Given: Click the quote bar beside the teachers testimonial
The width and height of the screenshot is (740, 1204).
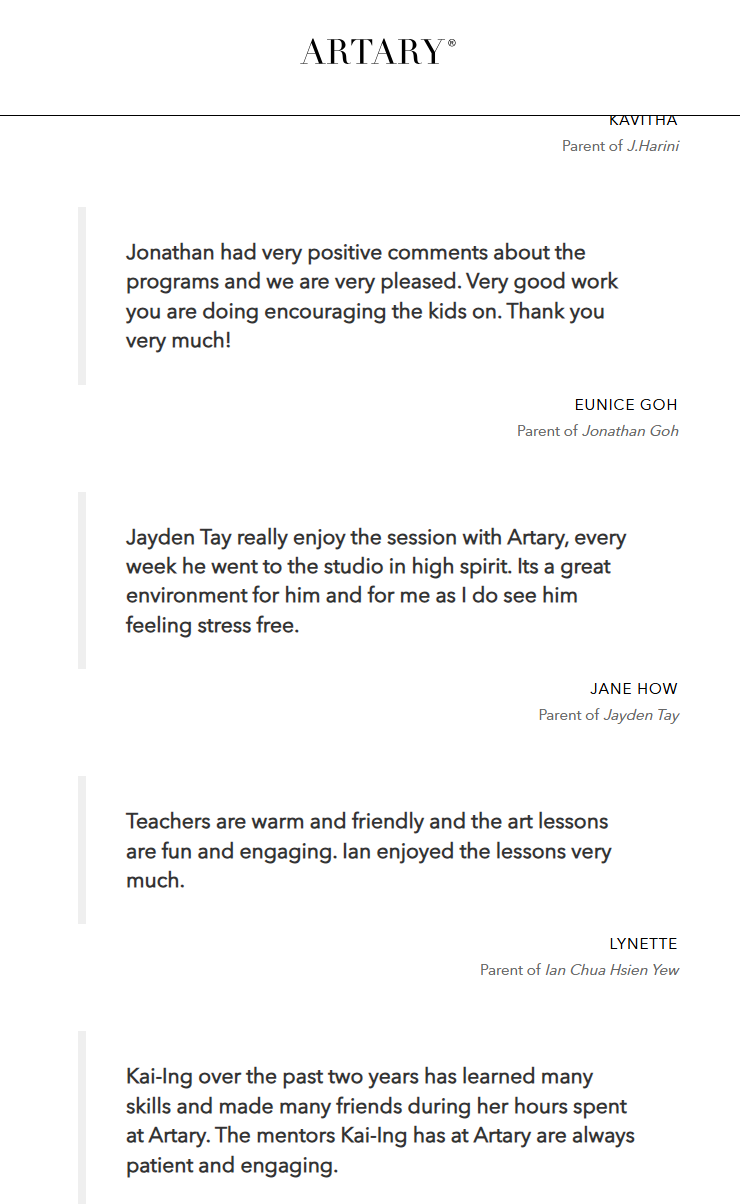Looking at the screenshot, I should point(82,850).
